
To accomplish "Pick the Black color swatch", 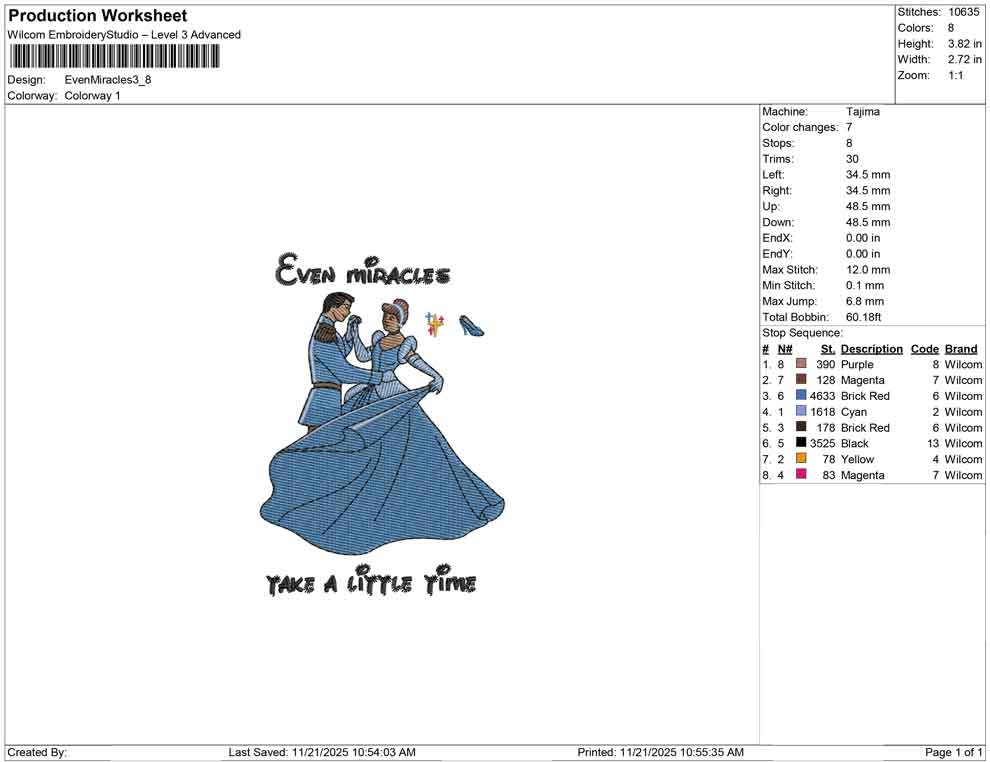I will 801,443.
